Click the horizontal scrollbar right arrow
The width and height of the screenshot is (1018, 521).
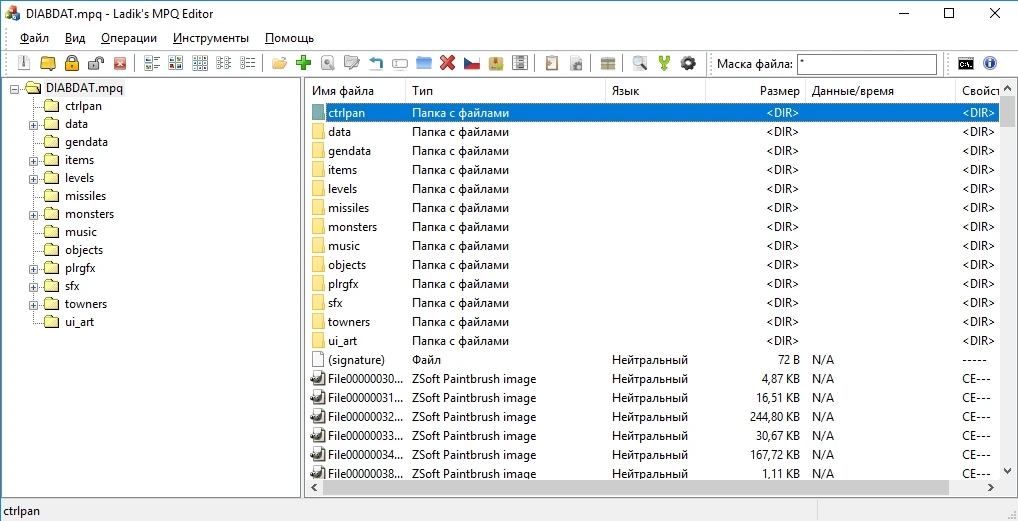click(x=991, y=487)
